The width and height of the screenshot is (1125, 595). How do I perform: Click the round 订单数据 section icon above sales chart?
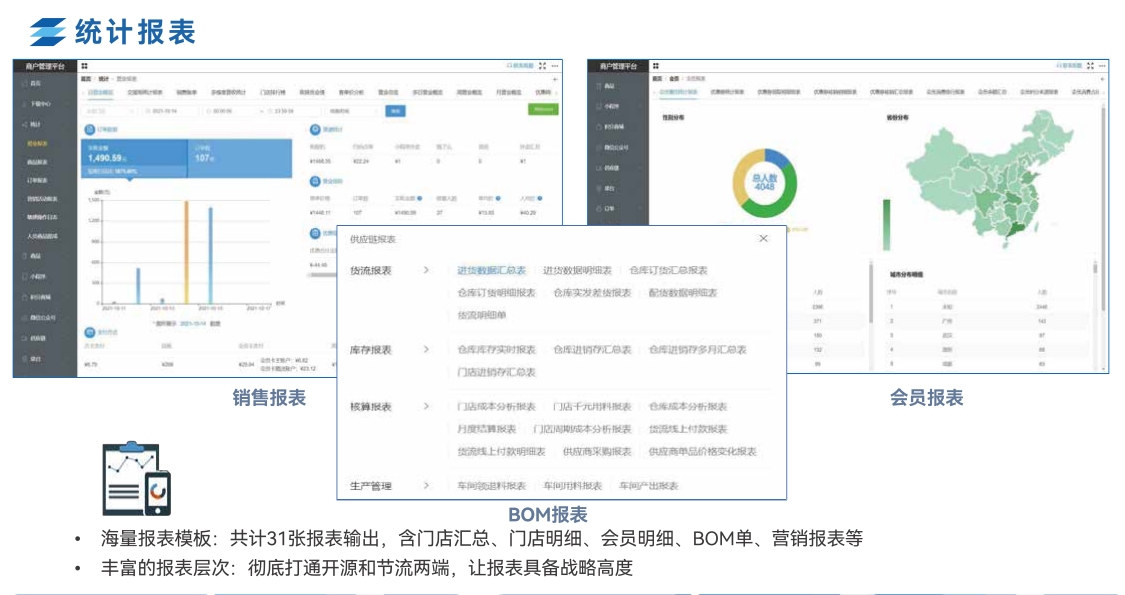tap(88, 129)
